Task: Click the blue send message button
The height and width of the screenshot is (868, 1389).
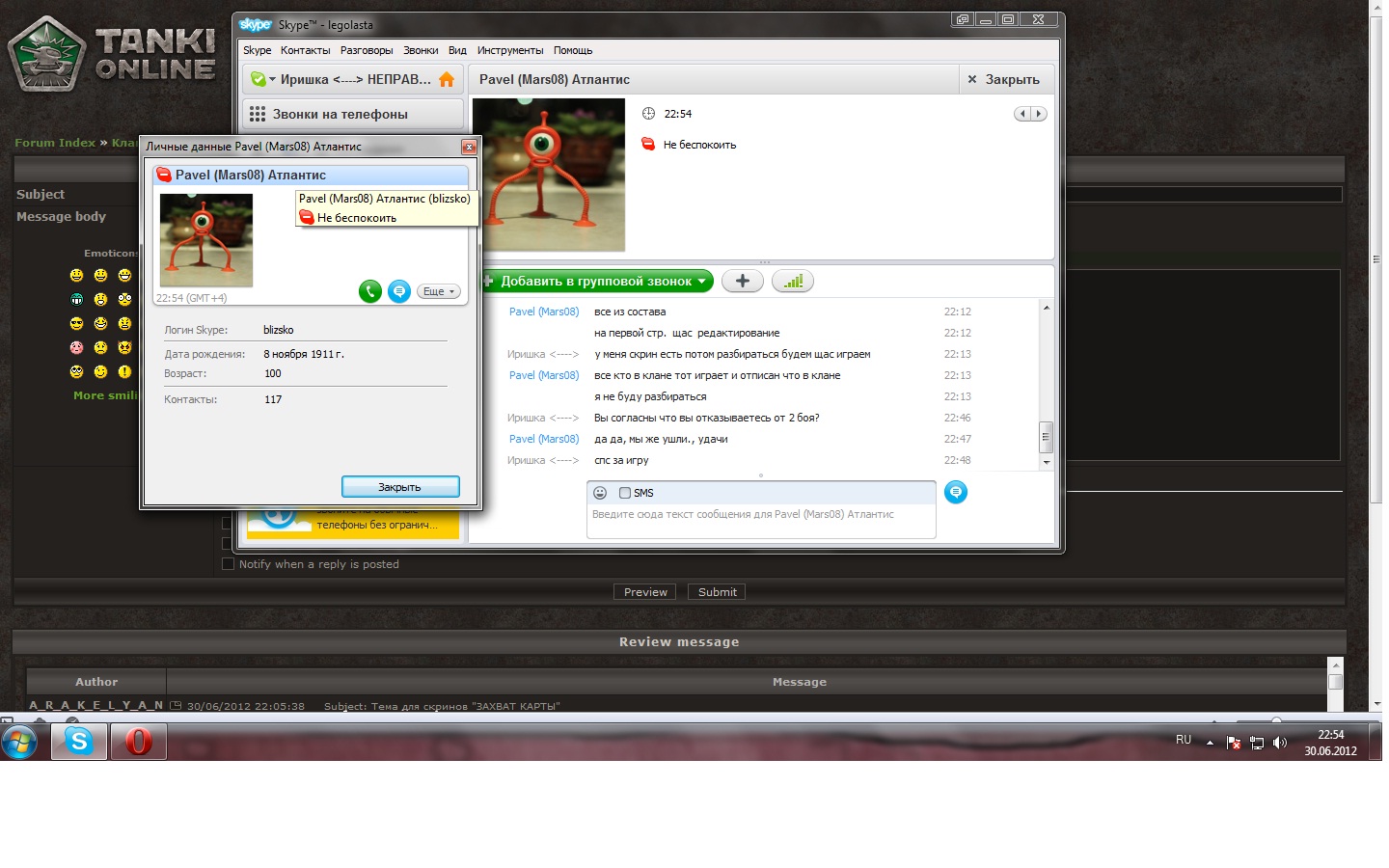Action: [955, 492]
